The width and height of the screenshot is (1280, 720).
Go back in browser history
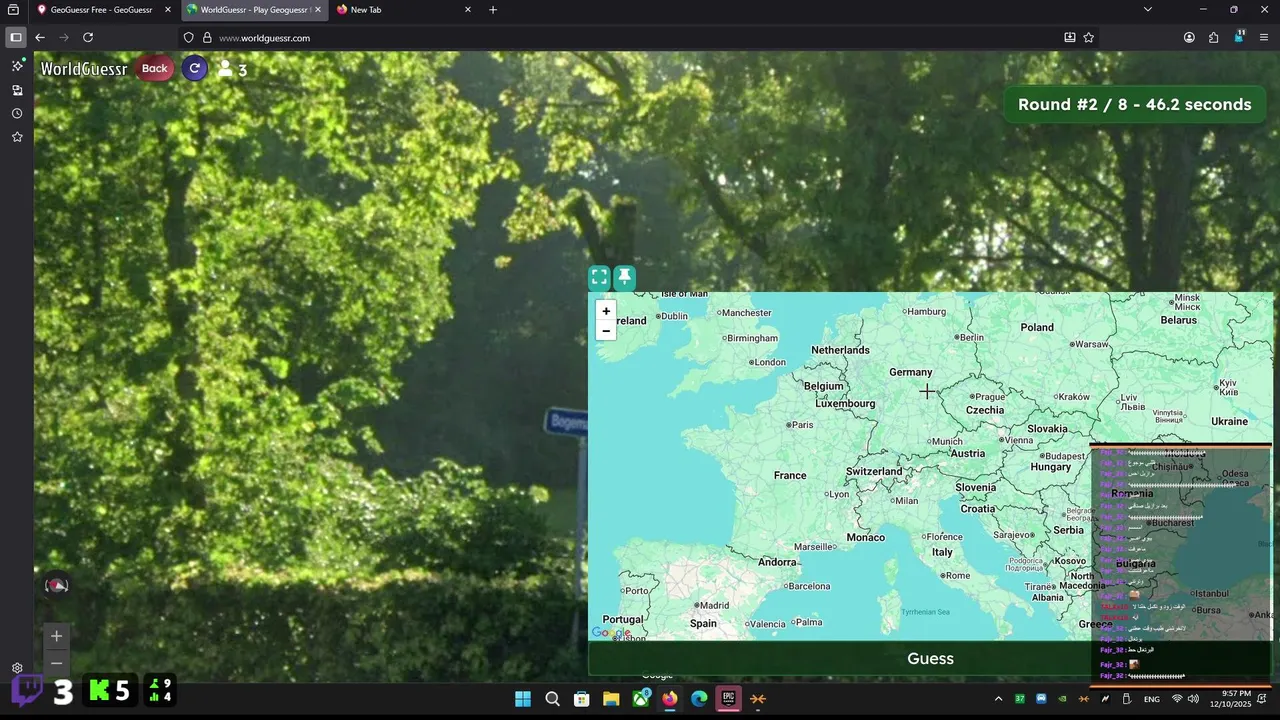(x=40, y=37)
